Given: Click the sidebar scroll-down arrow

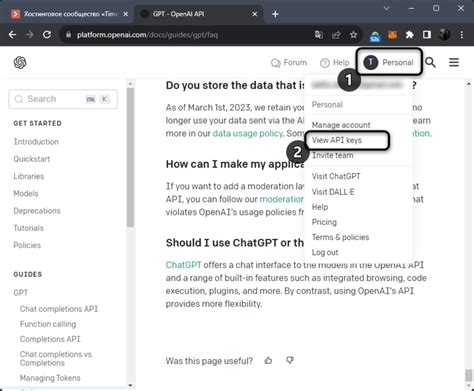Looking at the screenshot, I should 130,385.
